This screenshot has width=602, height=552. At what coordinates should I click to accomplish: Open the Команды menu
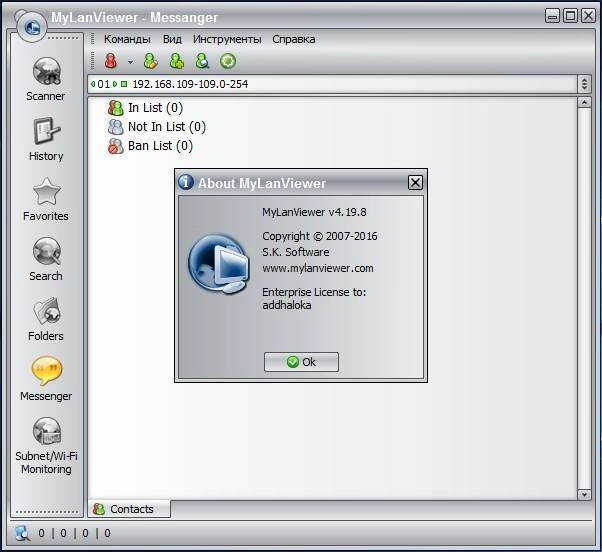[x=127, y=39]
